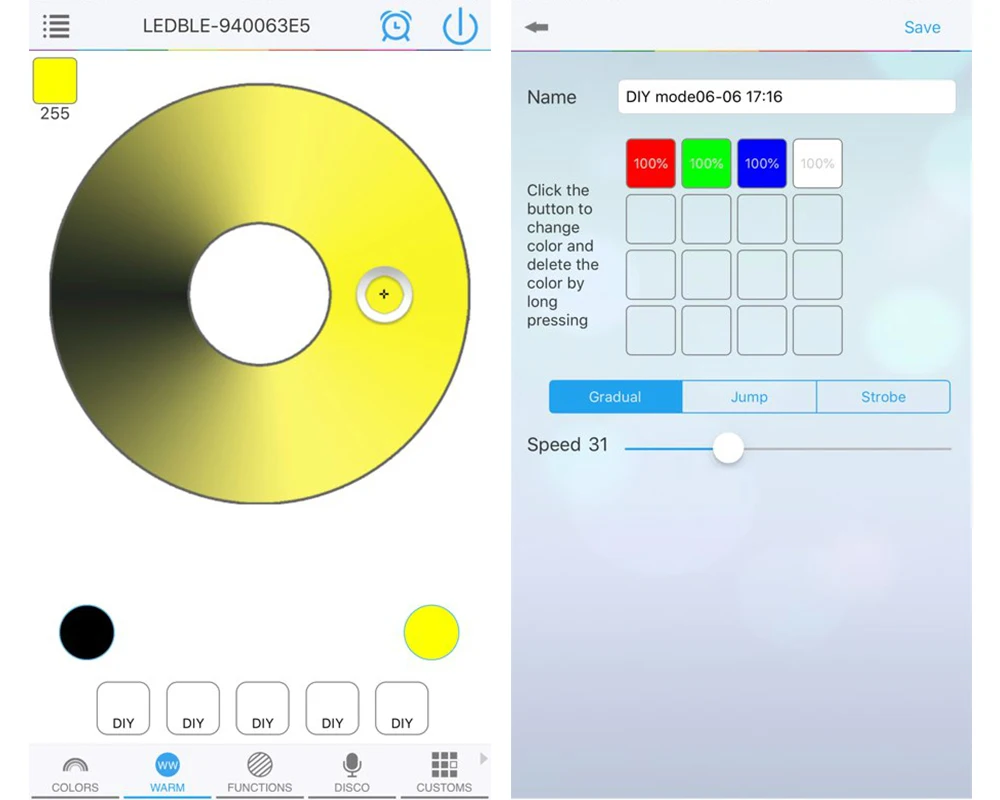Click the brightness value 255

point(55,114)
